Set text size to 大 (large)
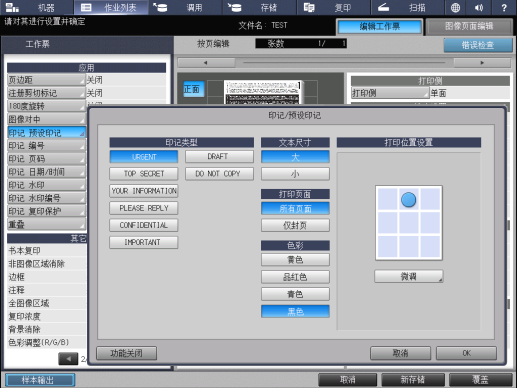This screenshot has height=388, width=517. pos(295,157)
